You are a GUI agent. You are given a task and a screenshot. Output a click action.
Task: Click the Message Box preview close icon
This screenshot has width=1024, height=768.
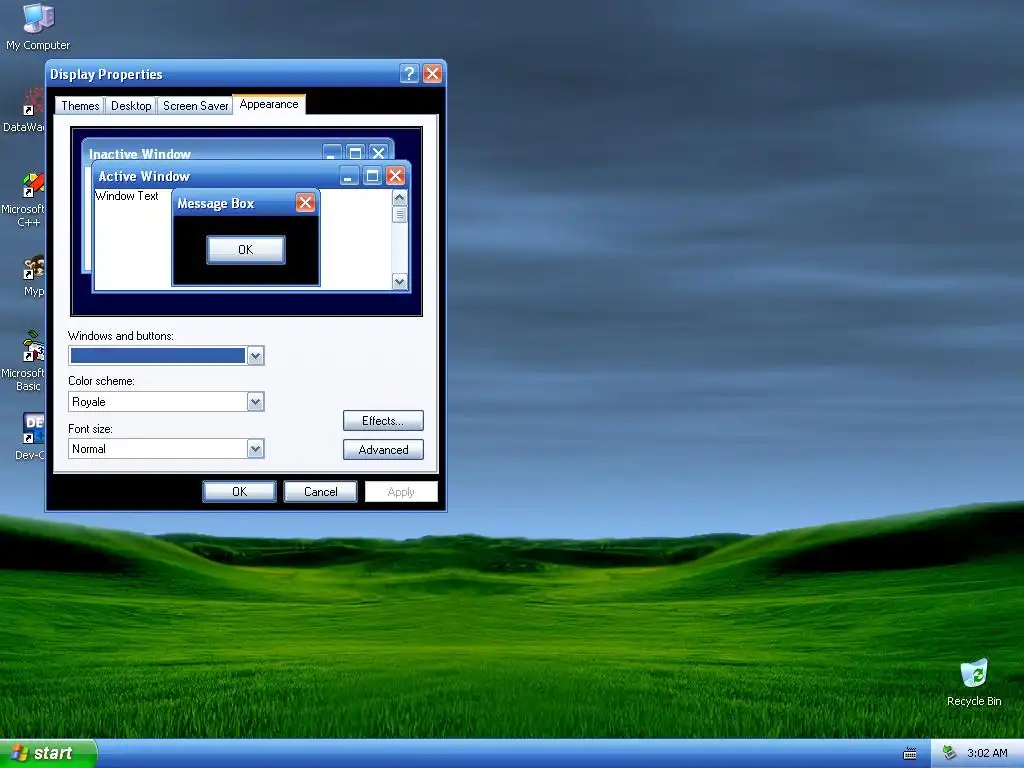point(305,203)
